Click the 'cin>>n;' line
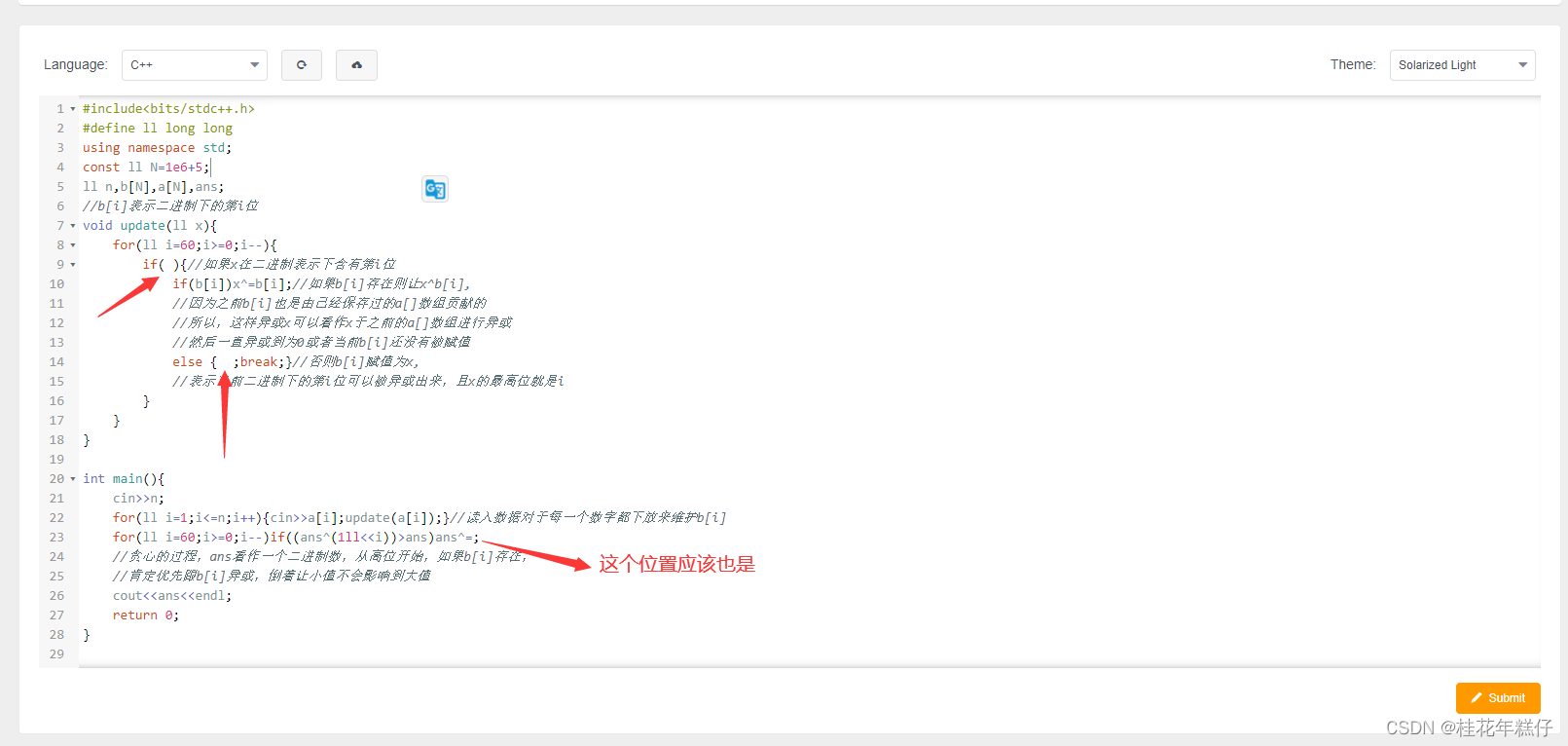This screenshot has height=746, width=1568. tap(138, 499)
